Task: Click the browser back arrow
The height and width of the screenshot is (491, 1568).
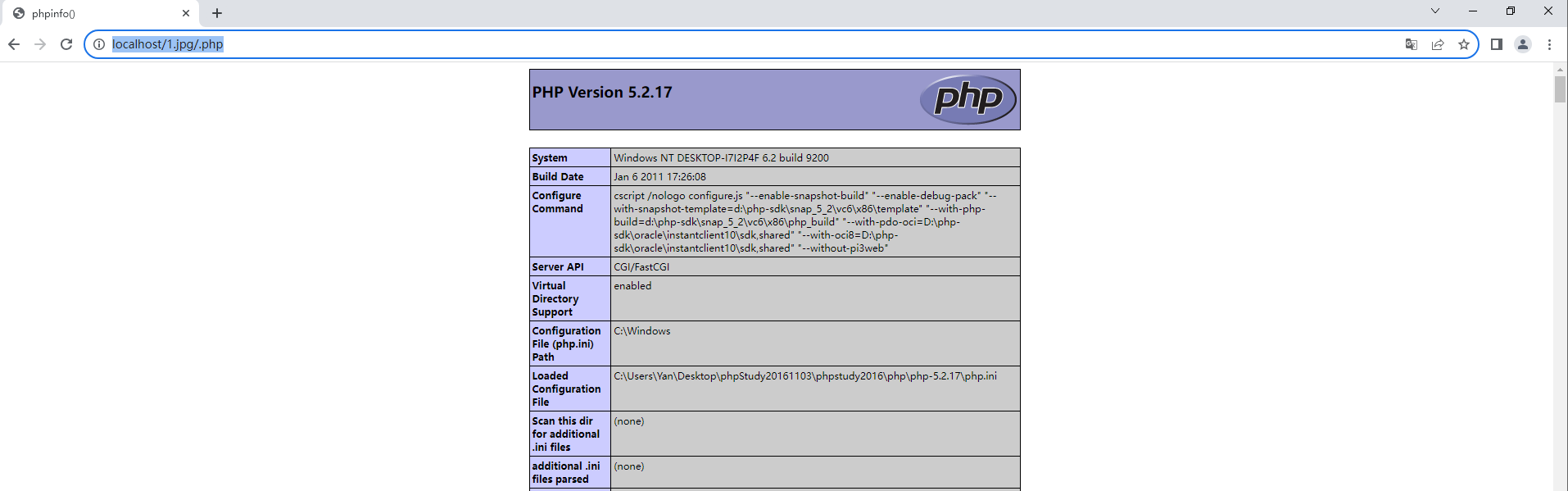Action: click(x=14, y=44)
